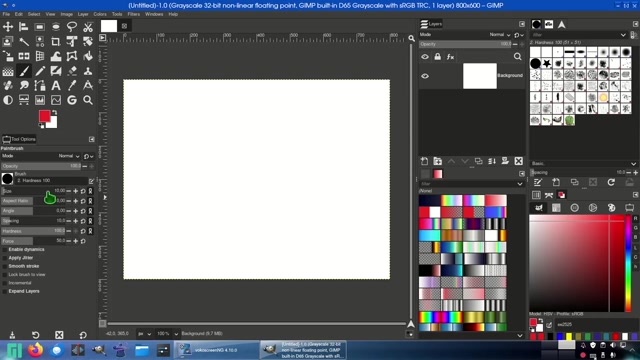Select the Paths tool
This screenshot has width=640, height=360.
click(40, 86)
